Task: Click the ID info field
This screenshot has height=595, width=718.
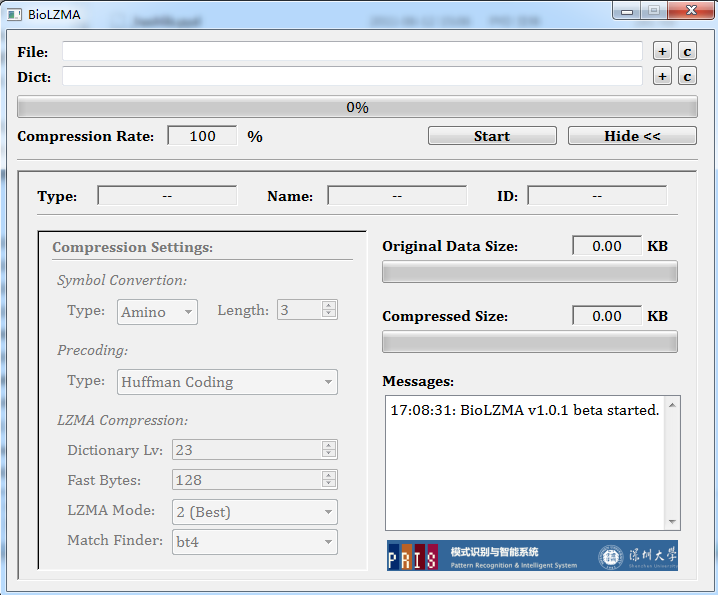Action: [597, 196]
